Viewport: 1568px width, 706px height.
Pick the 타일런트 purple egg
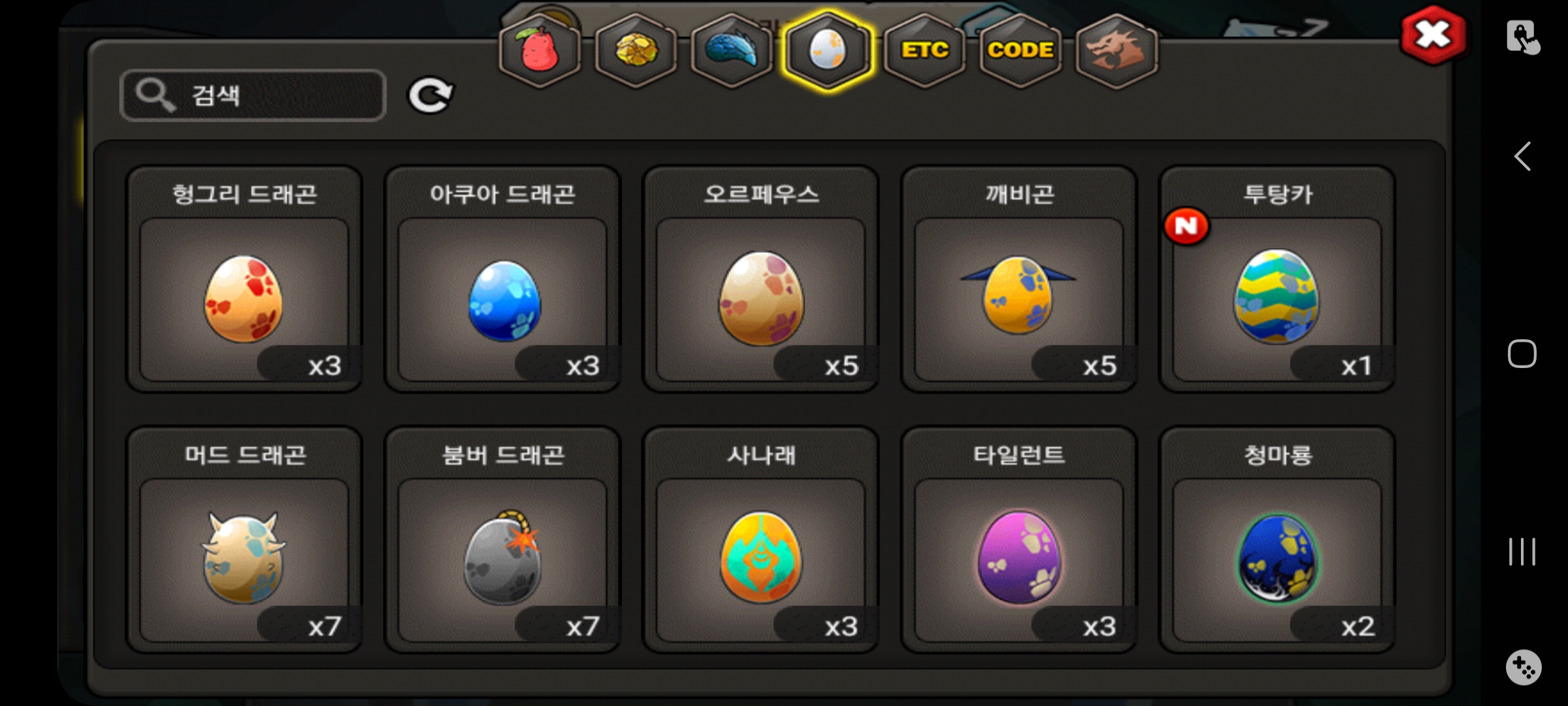pyautogui.click(x=1019, y=540)
